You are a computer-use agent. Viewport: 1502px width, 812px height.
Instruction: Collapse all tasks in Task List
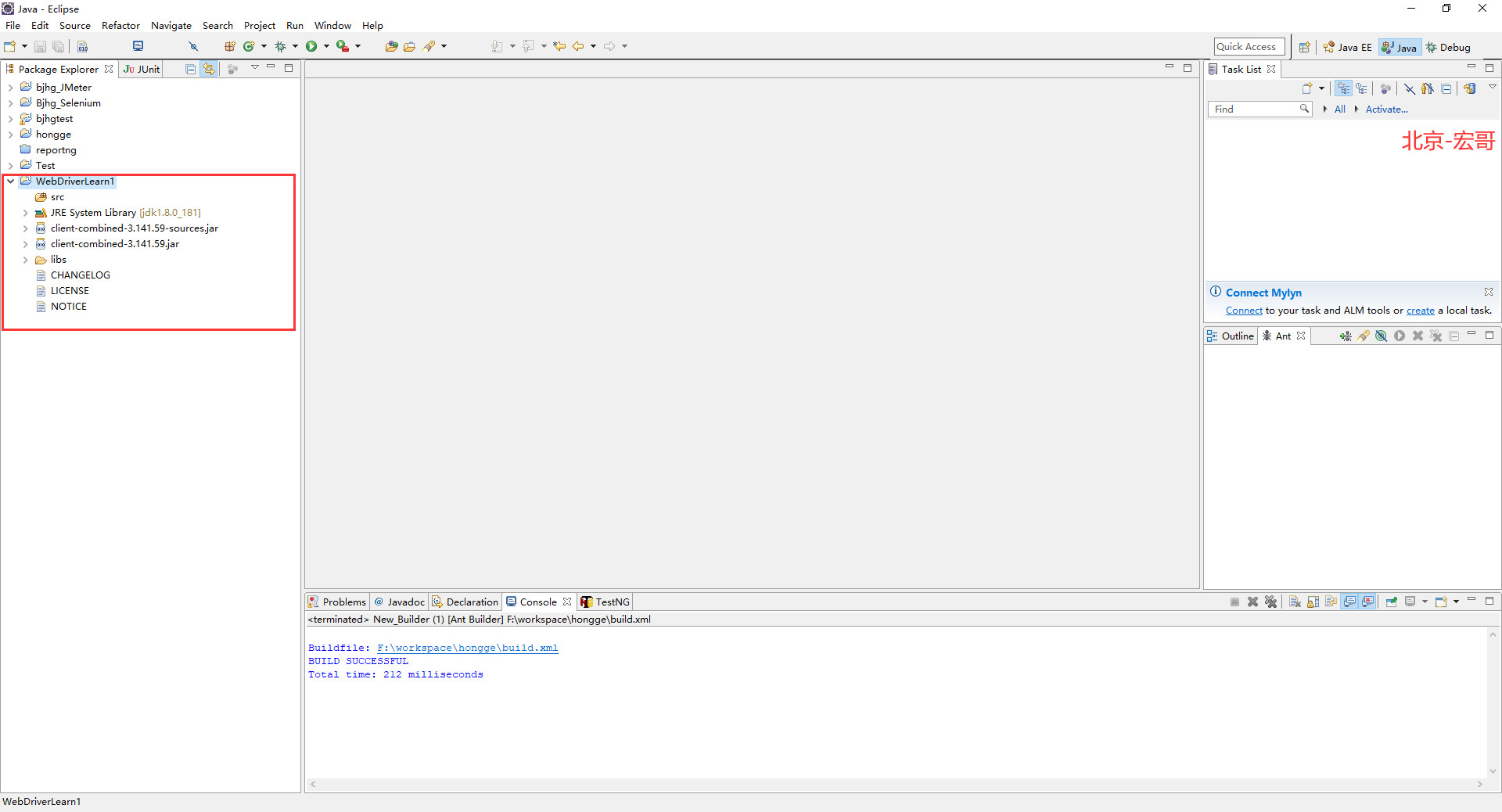click(1446, 88)
